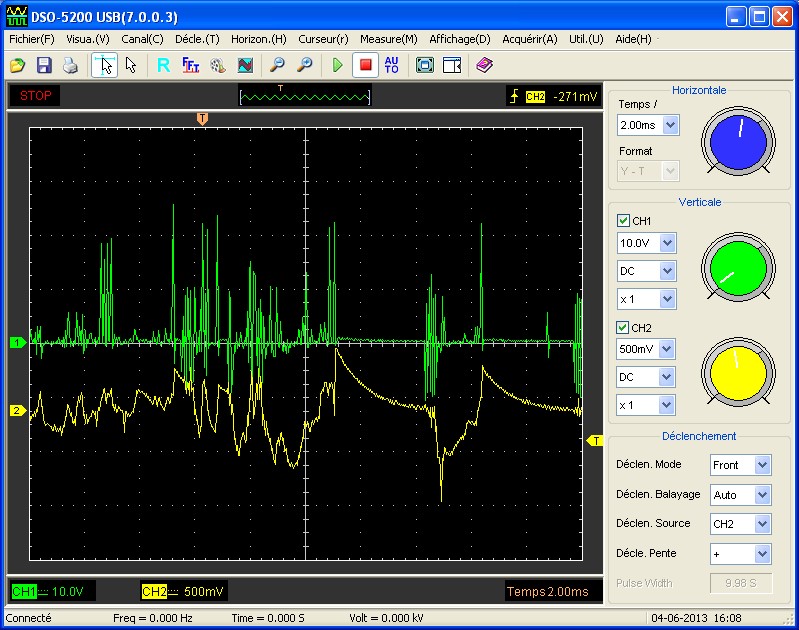Open the FFT function icon
The image size is (799, 630).
click(x=191, y=65)
